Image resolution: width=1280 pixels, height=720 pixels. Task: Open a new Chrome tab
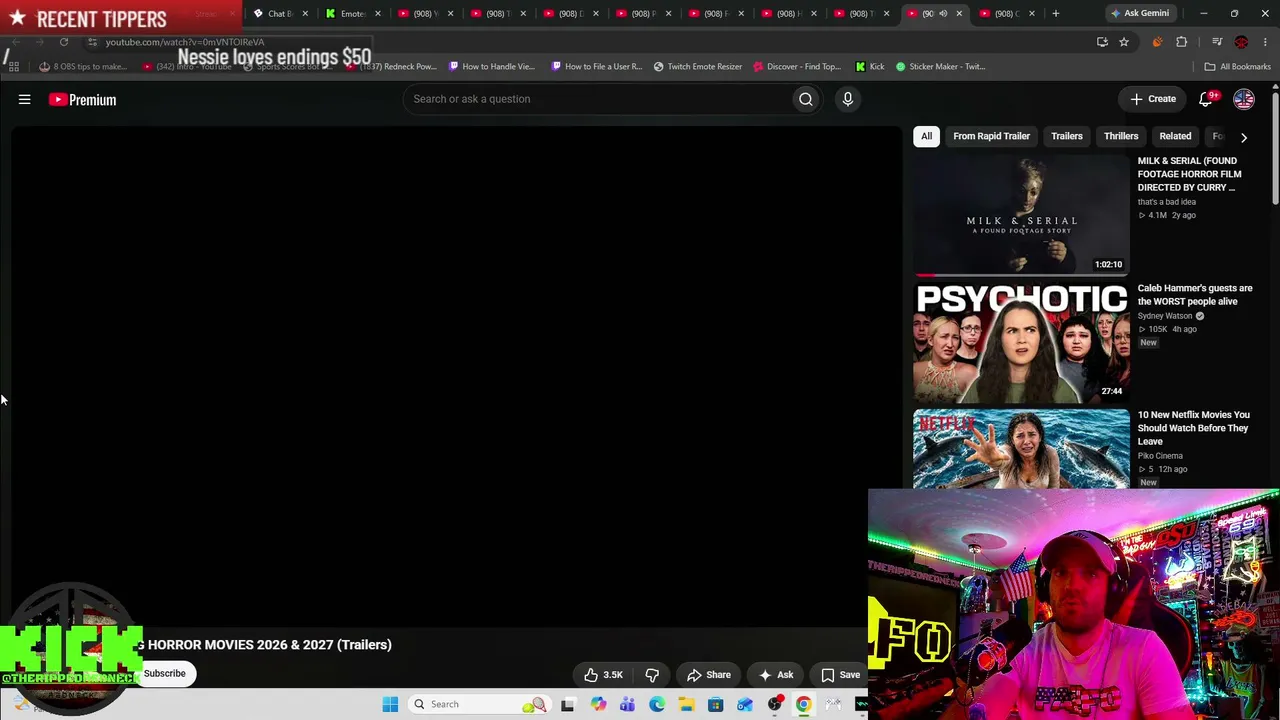[1056, 13]
